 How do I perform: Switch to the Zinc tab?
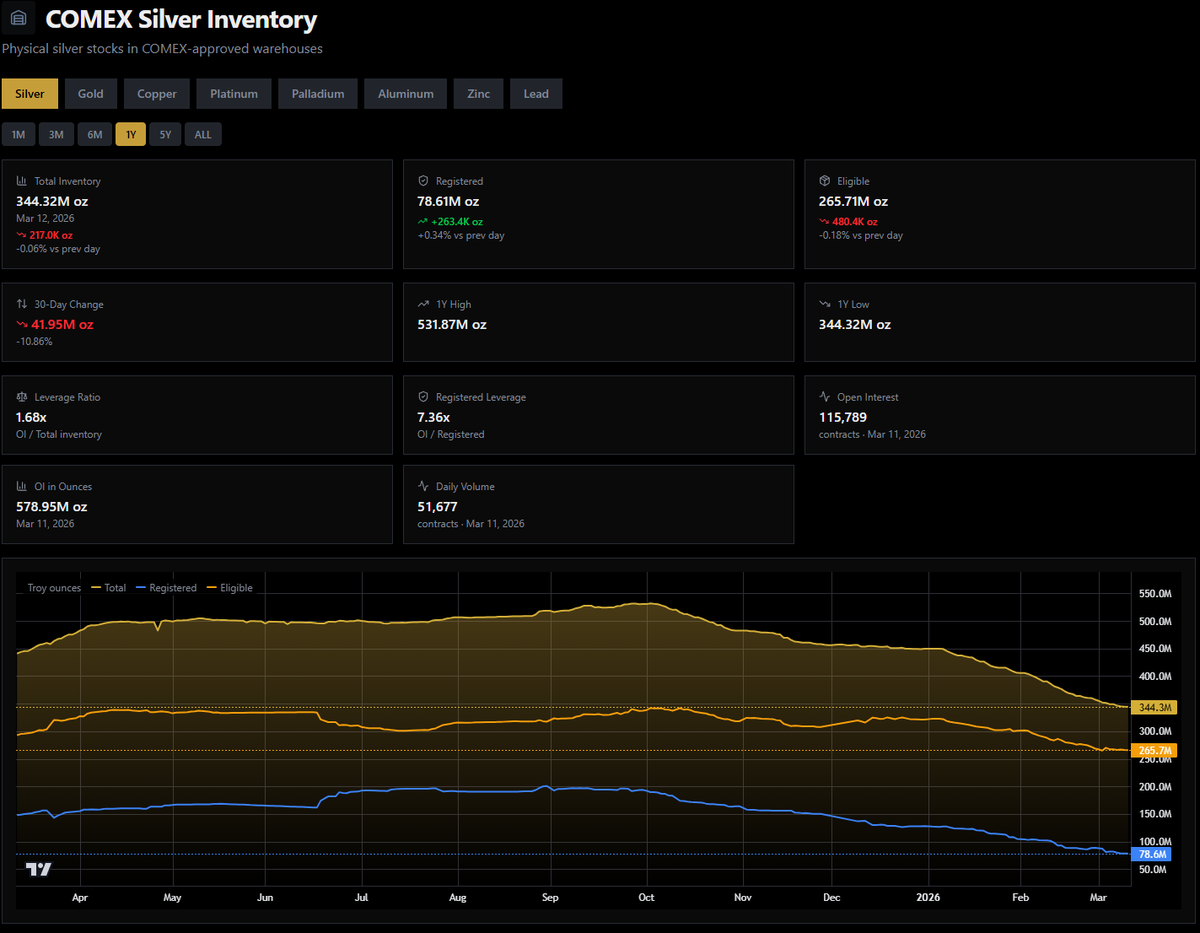[479, 94]
